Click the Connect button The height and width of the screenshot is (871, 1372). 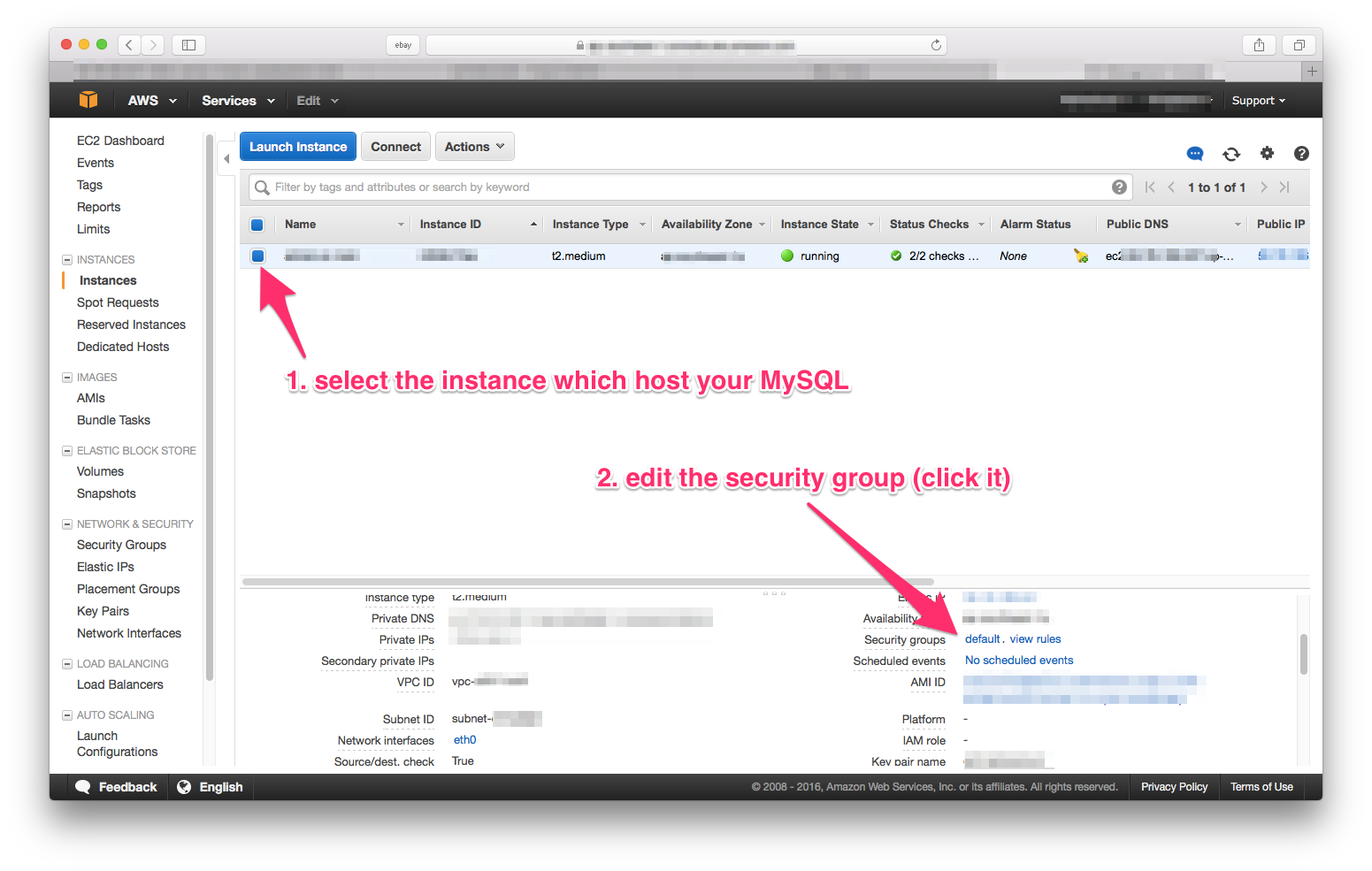395,147
